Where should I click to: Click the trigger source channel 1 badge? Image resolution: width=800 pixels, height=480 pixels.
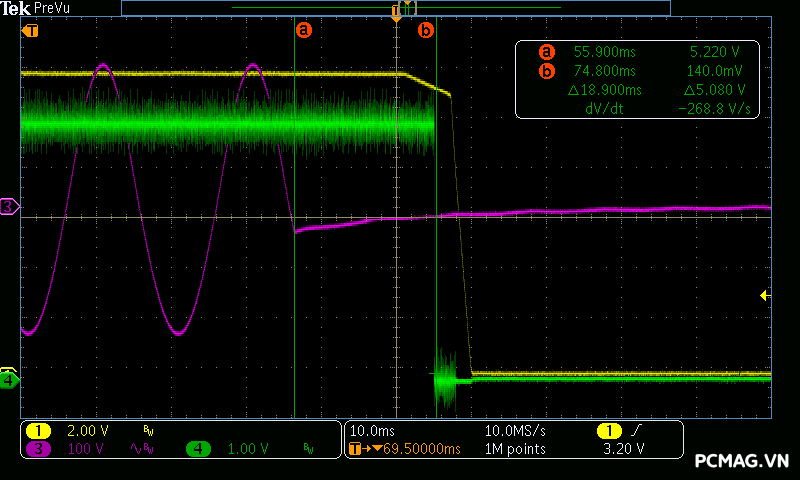[x=609, y=431]
